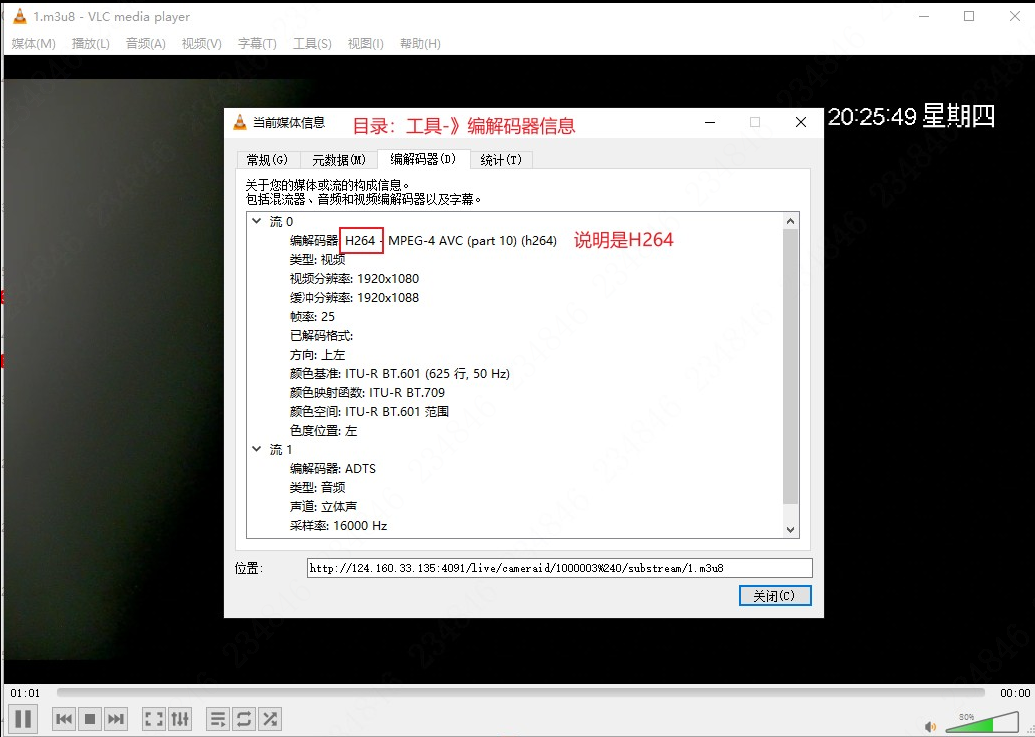Select the 色度位置: 左 row

click(323, 431)
